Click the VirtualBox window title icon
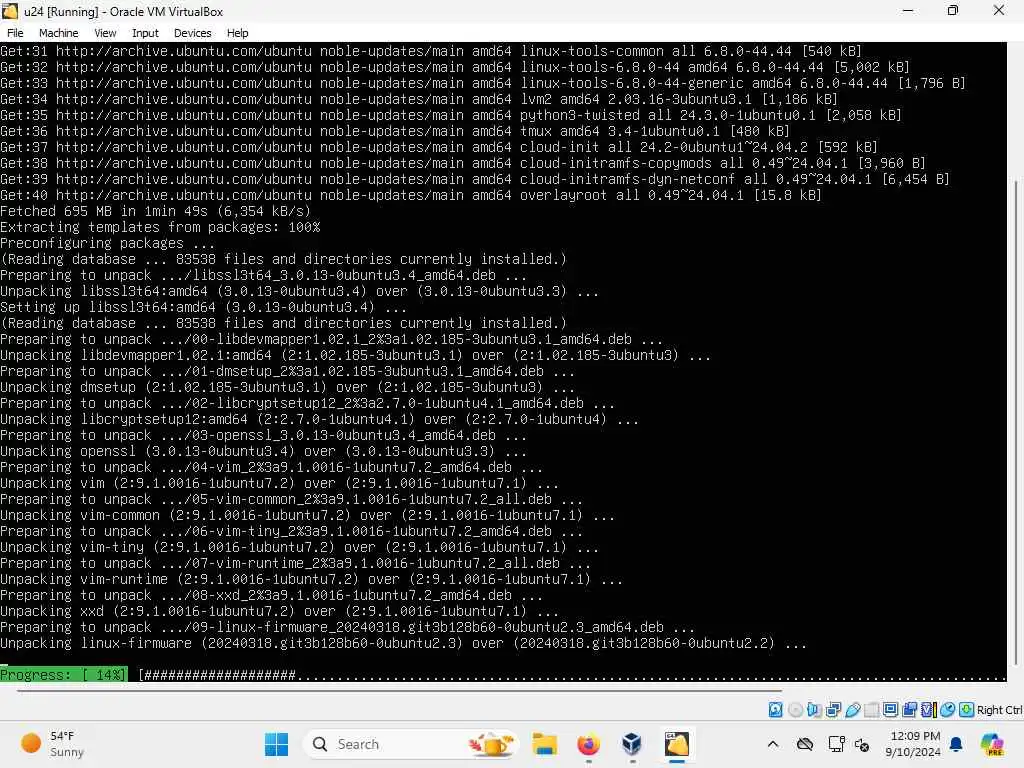Image resolution: width=1024 pixels, height=768 pixels. pyautogui.click(x=10, y=11)
